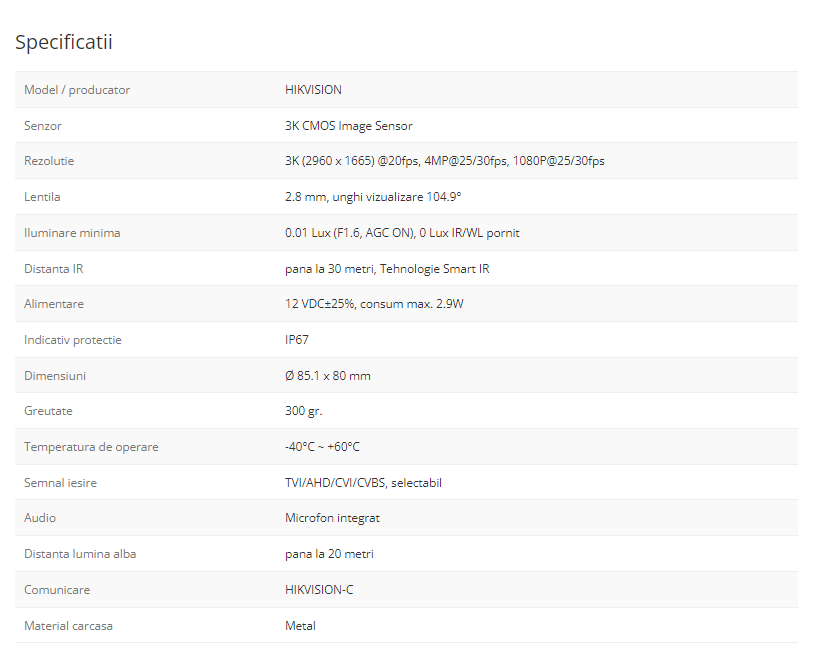Image resolution: width=813 pixels, height=671 pixels.
Task: Click the Senzor row label
Action: tap(43, 126)
